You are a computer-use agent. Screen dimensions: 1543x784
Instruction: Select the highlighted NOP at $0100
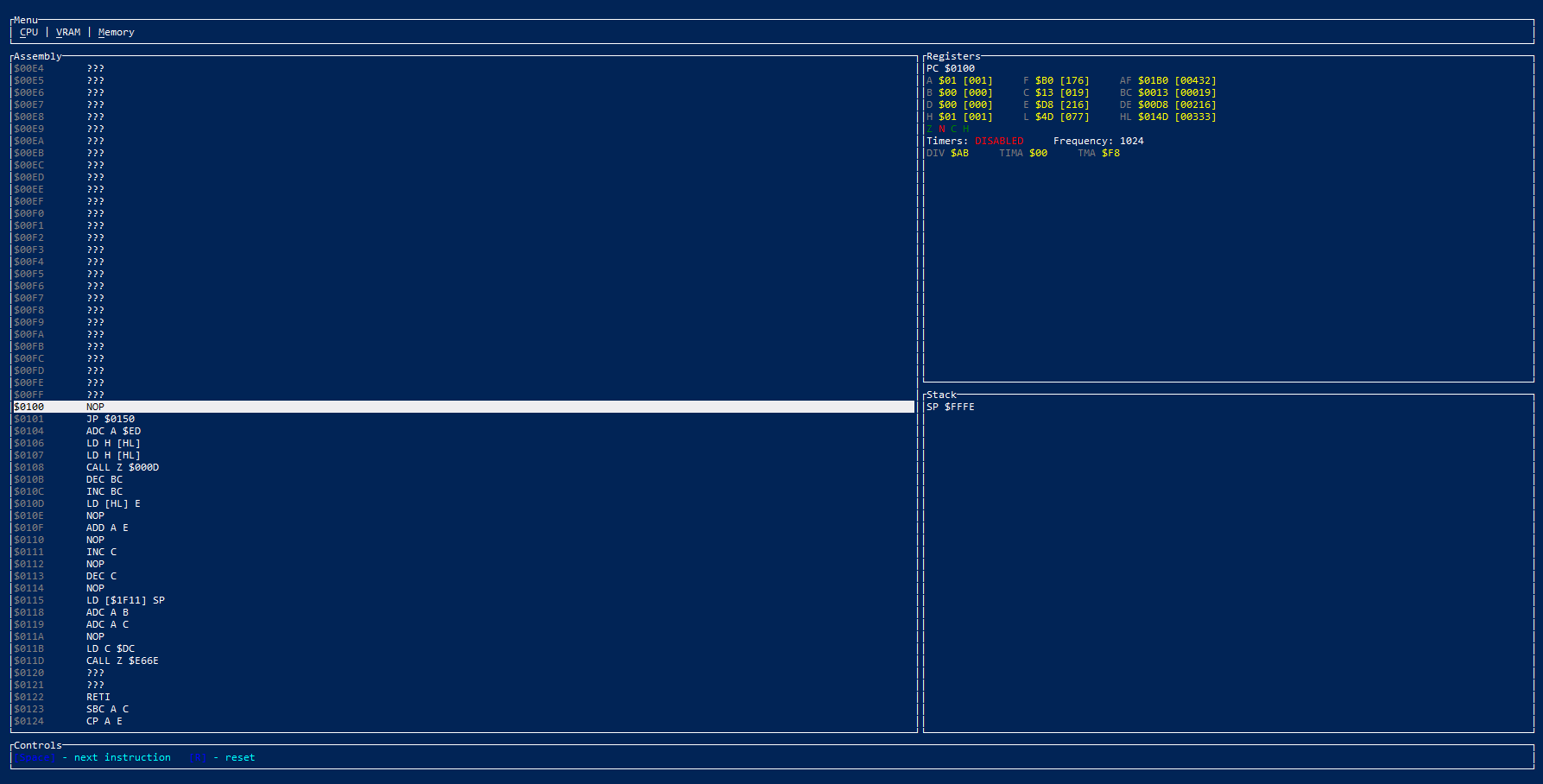pos(95,407)
